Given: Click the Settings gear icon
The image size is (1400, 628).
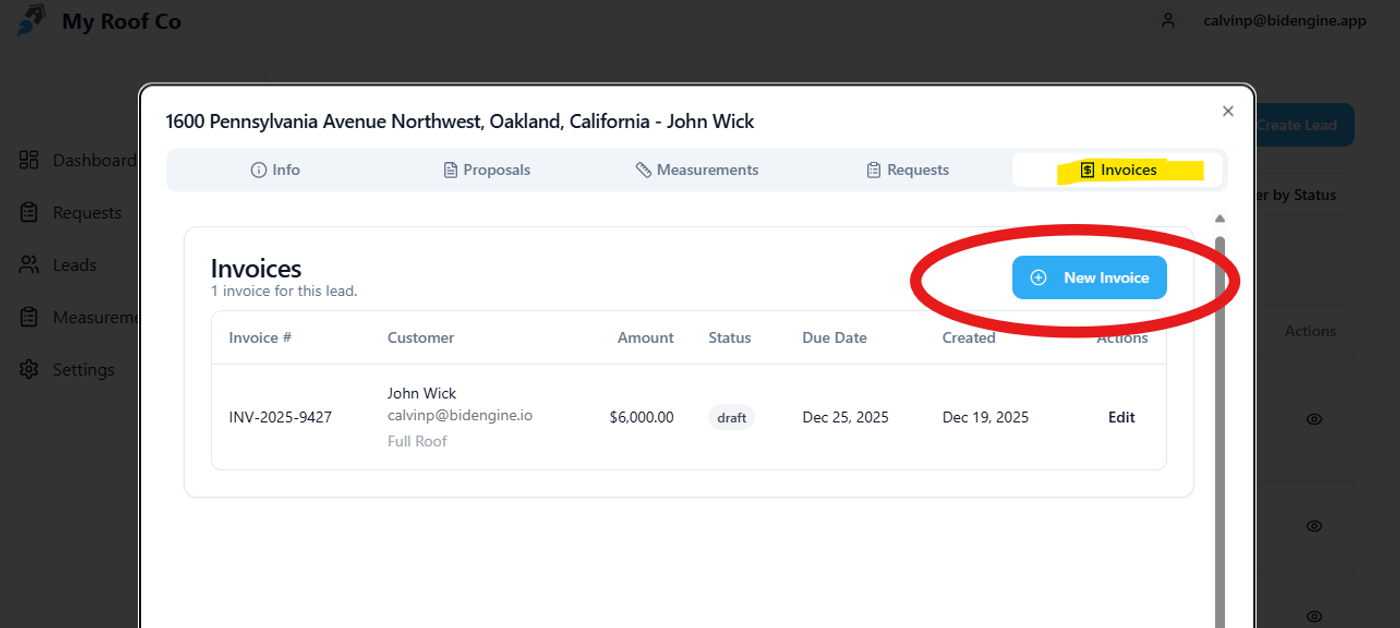Looking at the screenshot, I should coord(29,369).
